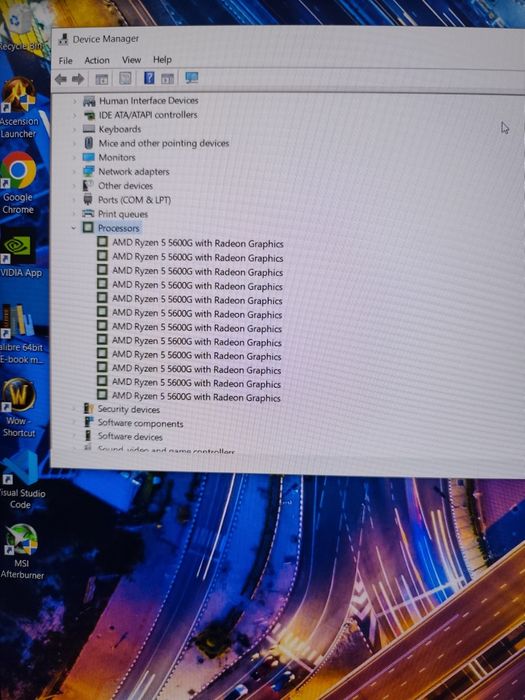Select the Human Interface Devices icon
Viewport: 525px width, 700px height.
(89, 101)
